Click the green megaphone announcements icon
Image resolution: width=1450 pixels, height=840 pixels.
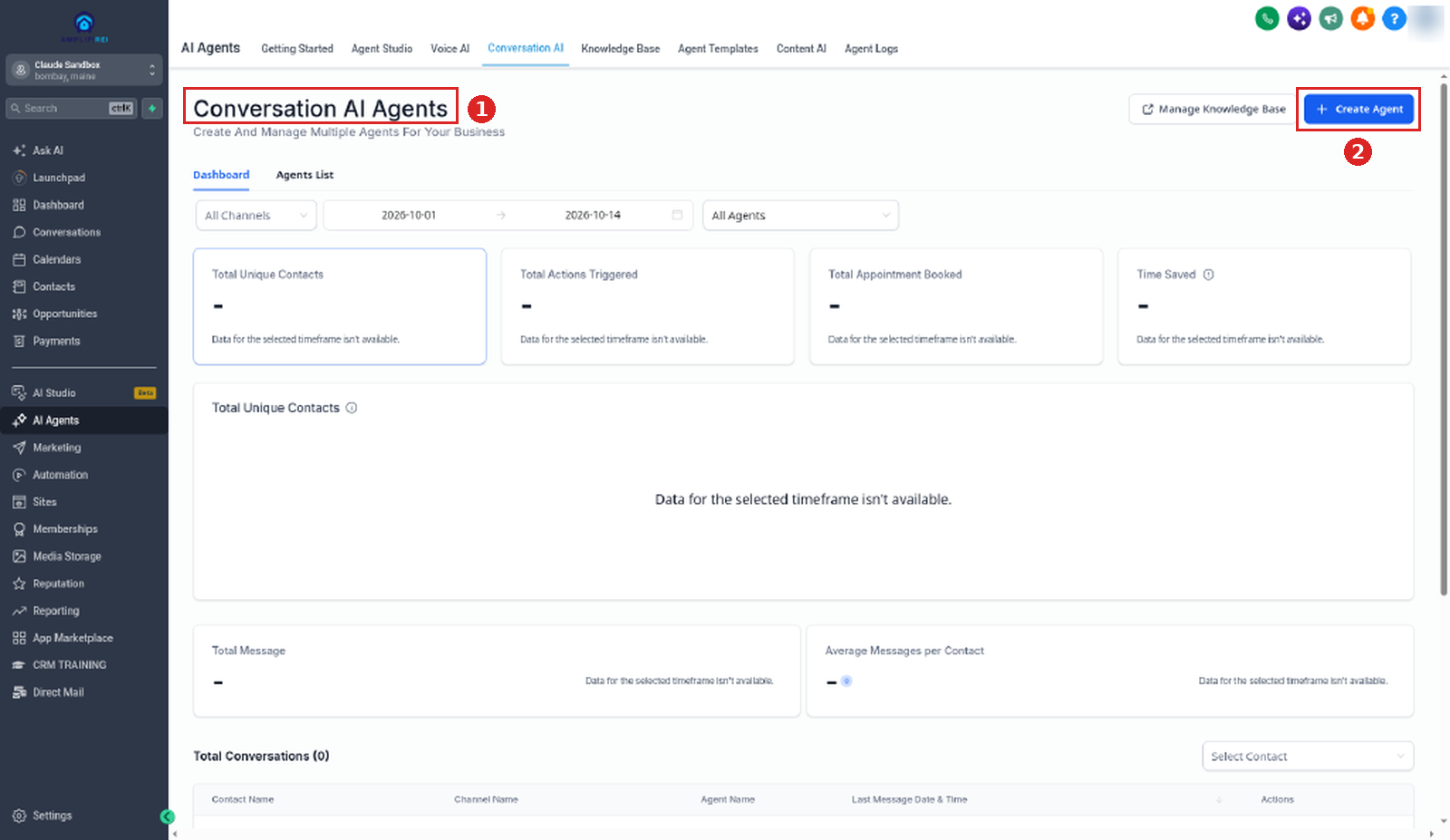[x=1330, y=18]
